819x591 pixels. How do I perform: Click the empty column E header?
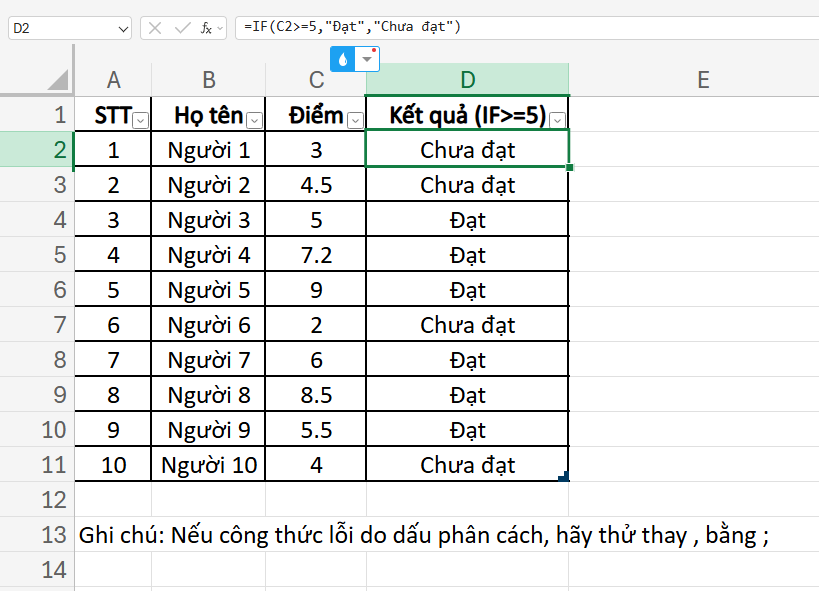tap(703, 78)
